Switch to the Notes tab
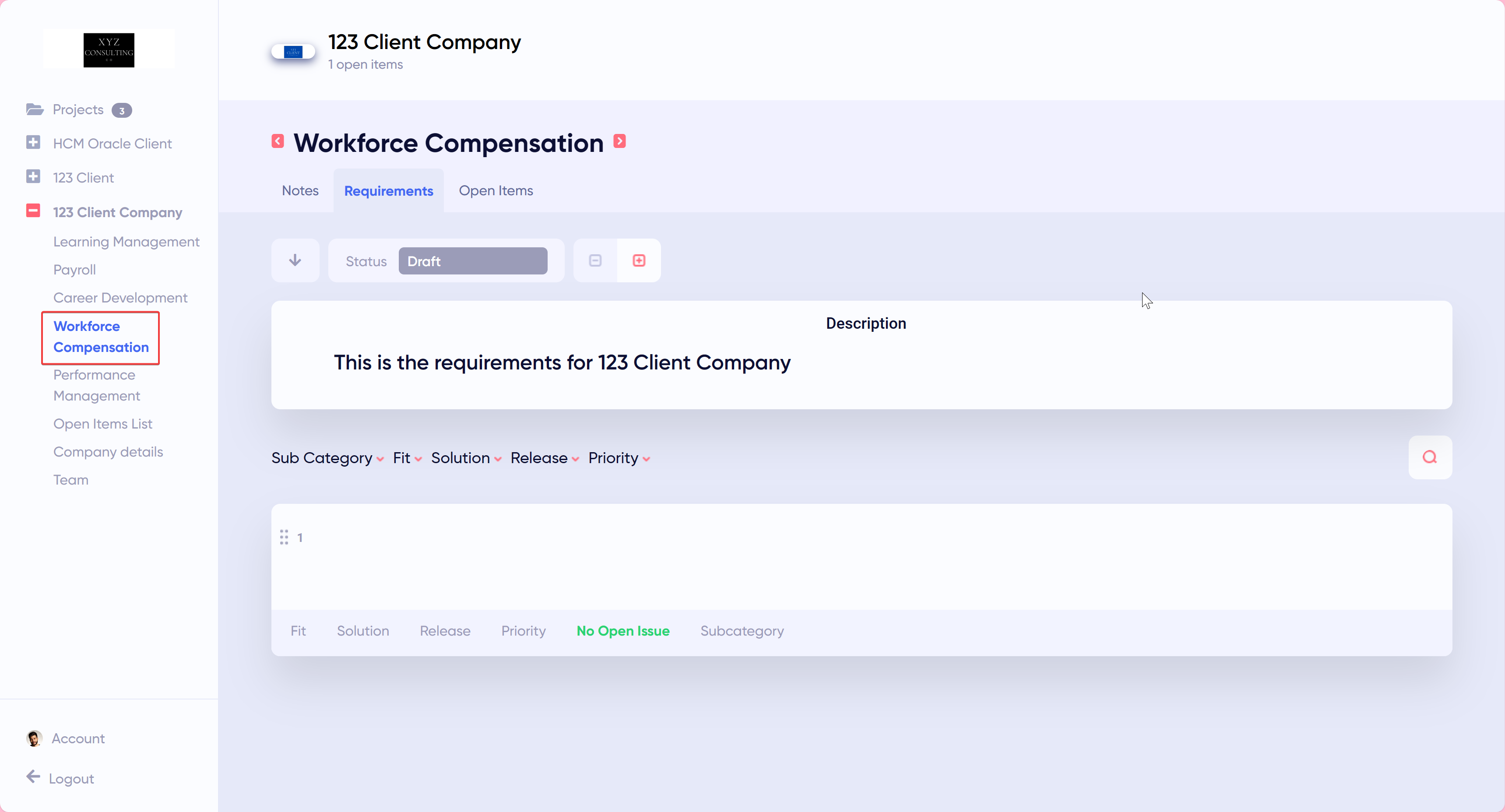 [x=300, y=190]
